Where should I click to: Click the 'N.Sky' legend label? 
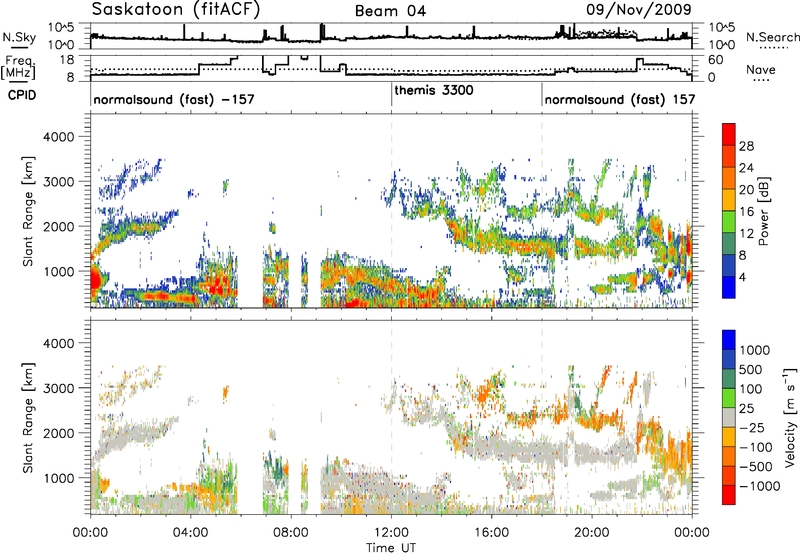(x=19, y=37)
